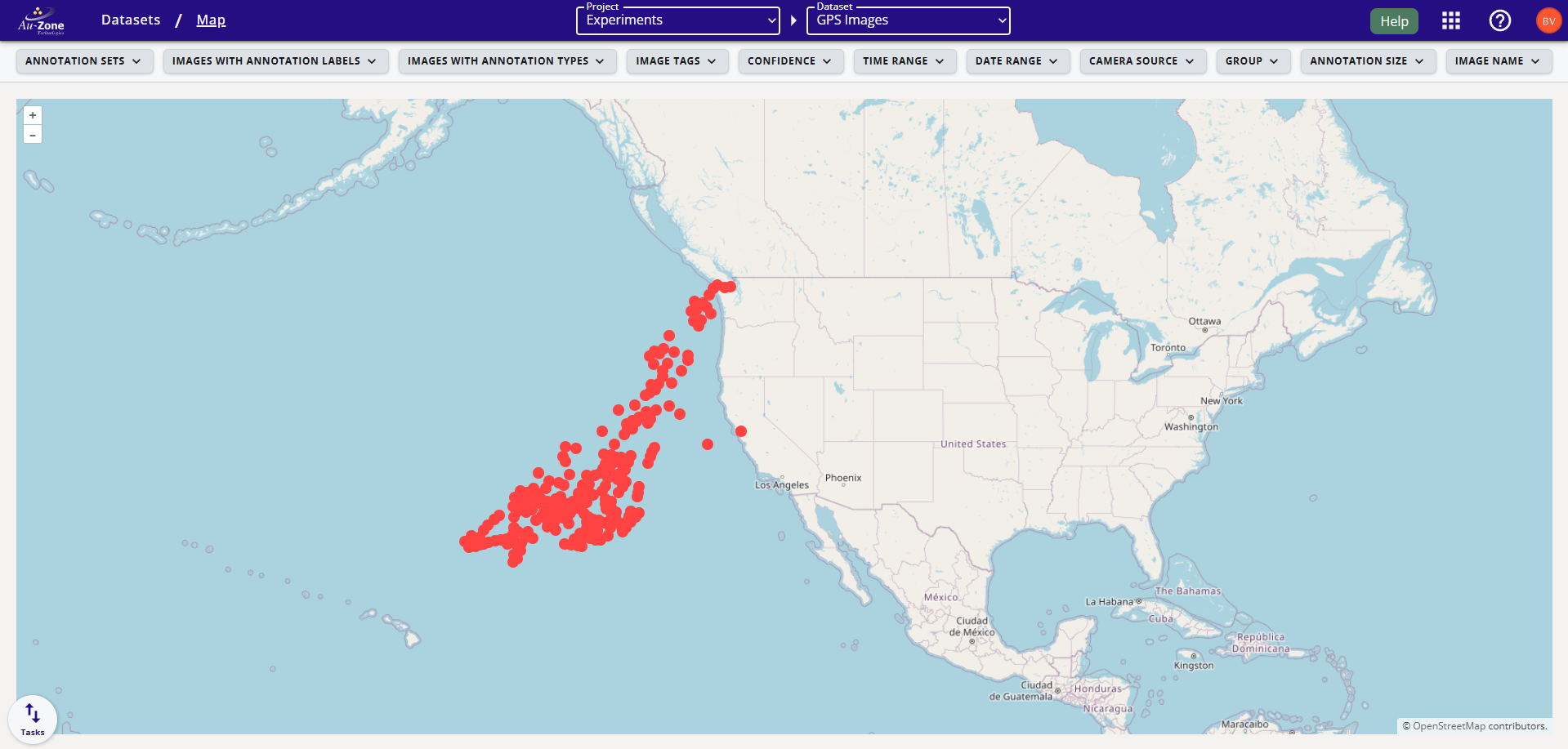The height and width of the screenshot is (749, 1568).
Task: Open the Dataset GPS Images dropdown
Action: [x=908, y=20]
